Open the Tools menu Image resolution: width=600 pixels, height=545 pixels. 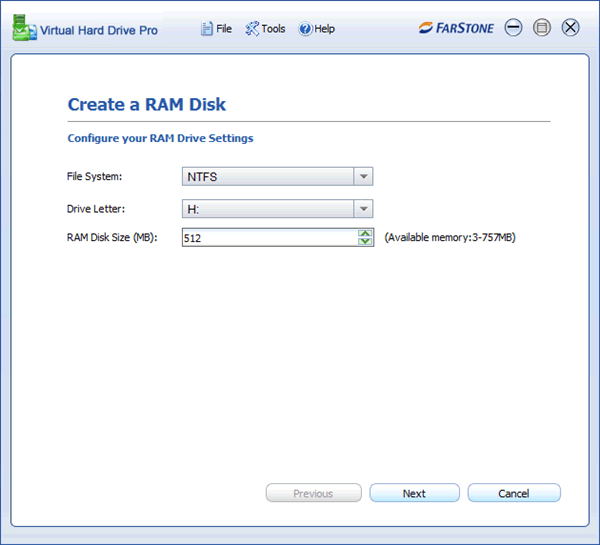point(265,29)
